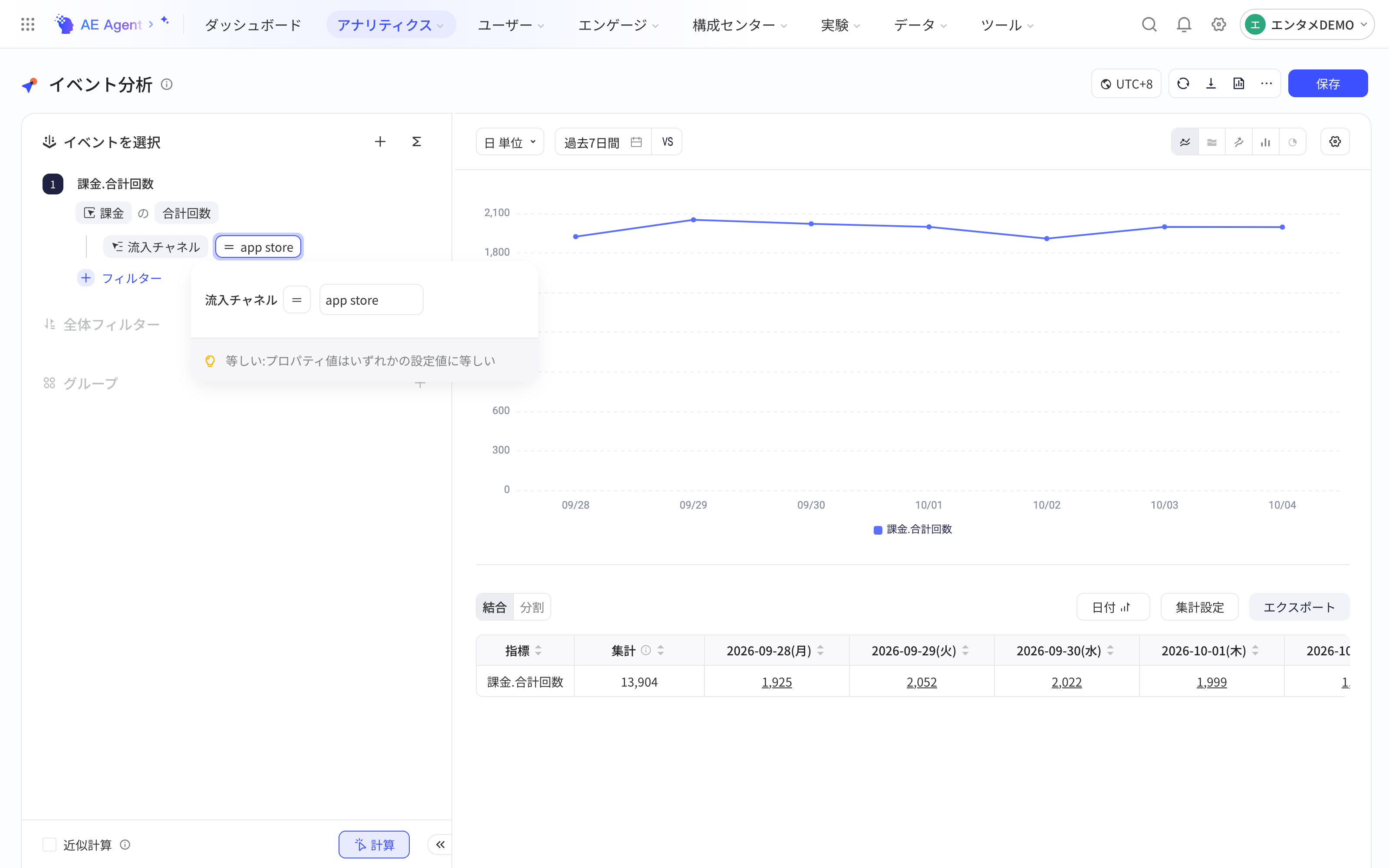Open the ツール menu

(x=1007, y=25)
